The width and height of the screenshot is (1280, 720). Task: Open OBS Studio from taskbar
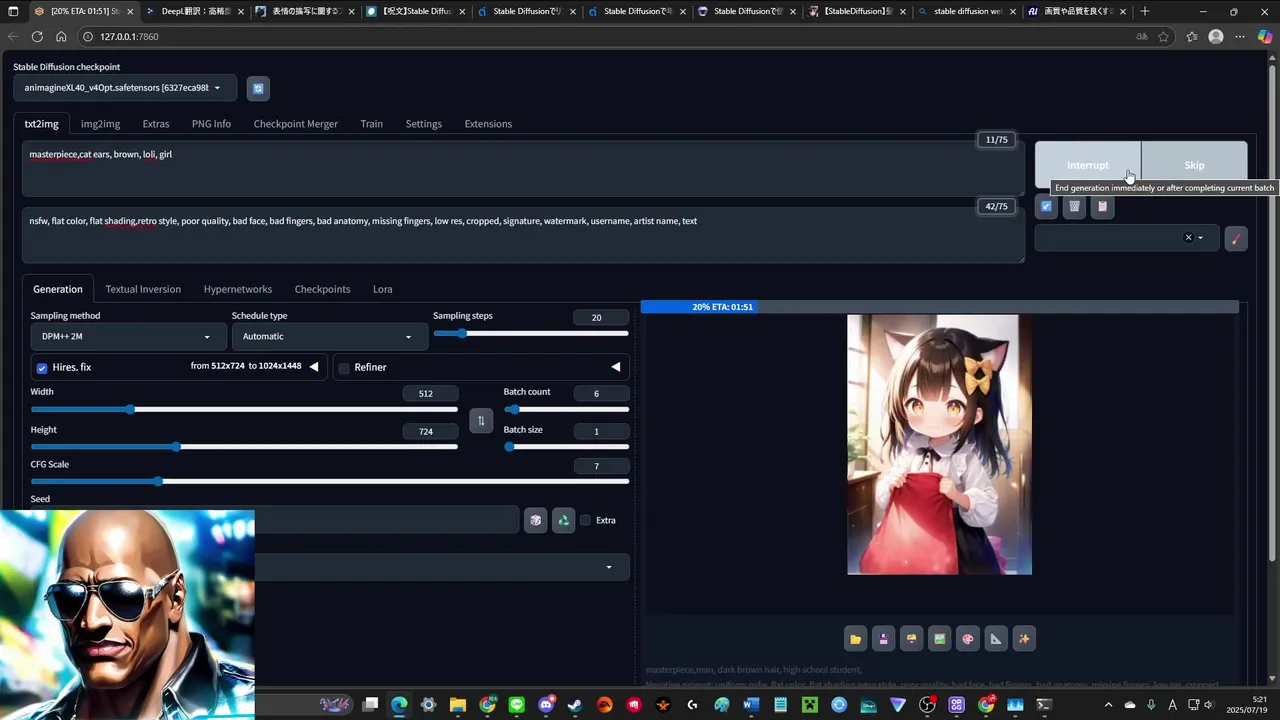[927, 705]
